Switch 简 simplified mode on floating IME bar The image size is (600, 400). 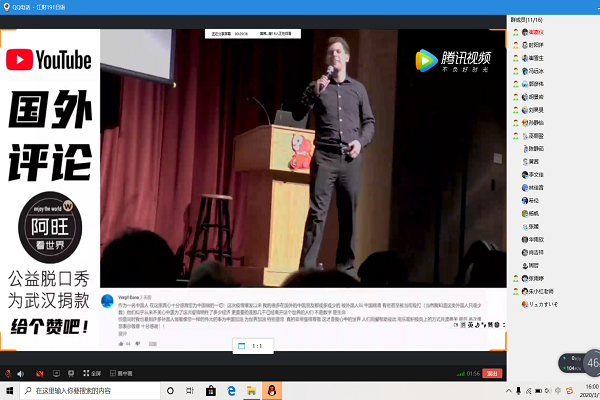490,325
